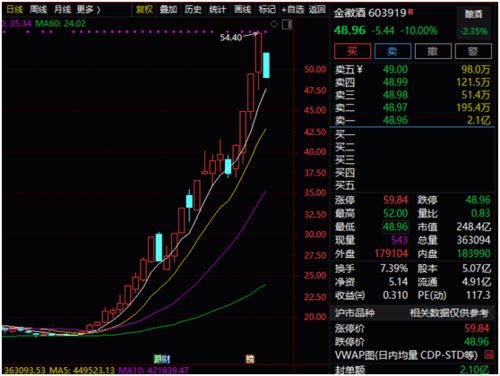This screenshot has height=376, width=500.
Task: Click the ¥ symbol beside 卖五
Action: 360,69
